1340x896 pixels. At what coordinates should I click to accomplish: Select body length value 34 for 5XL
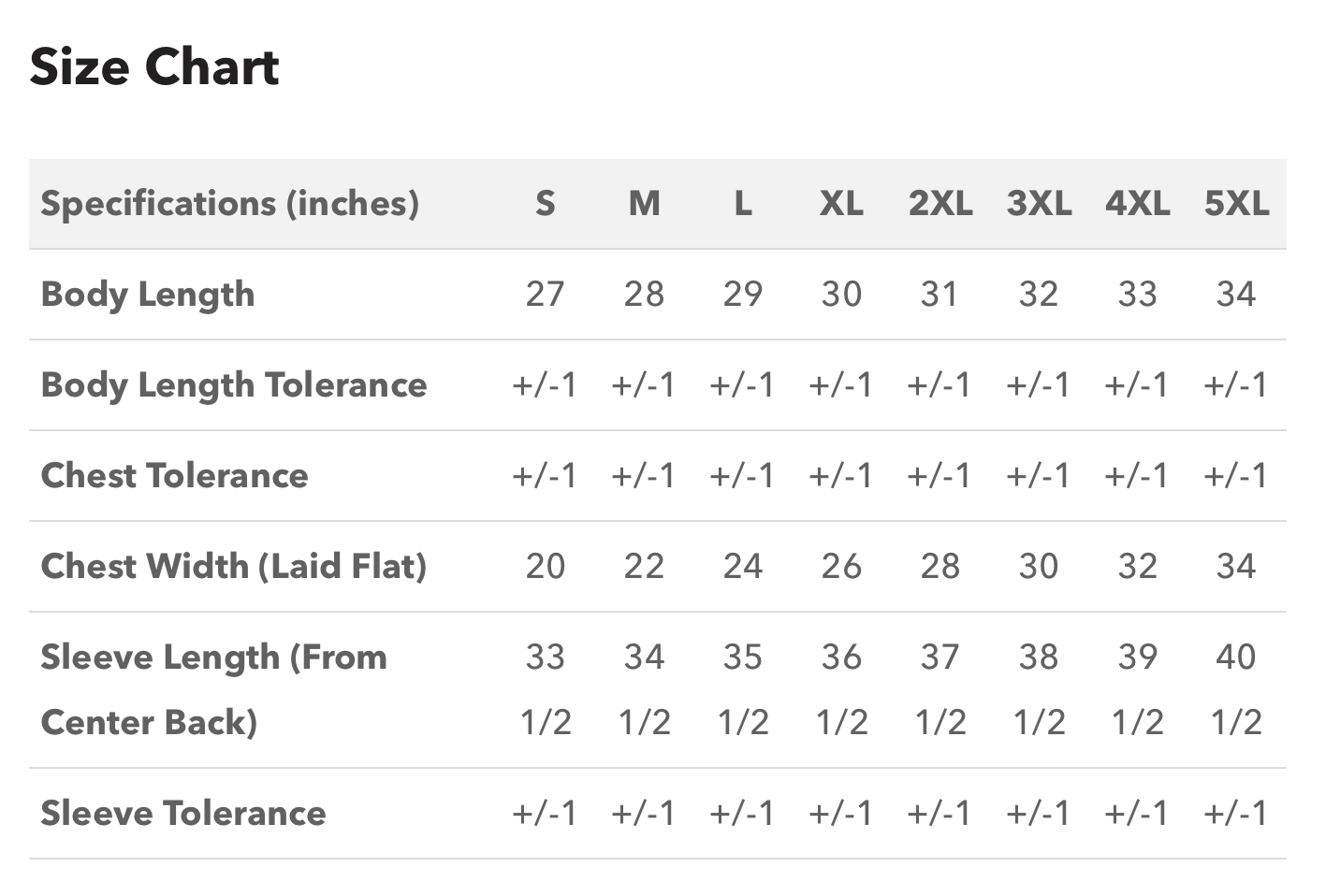point(1236,294)
